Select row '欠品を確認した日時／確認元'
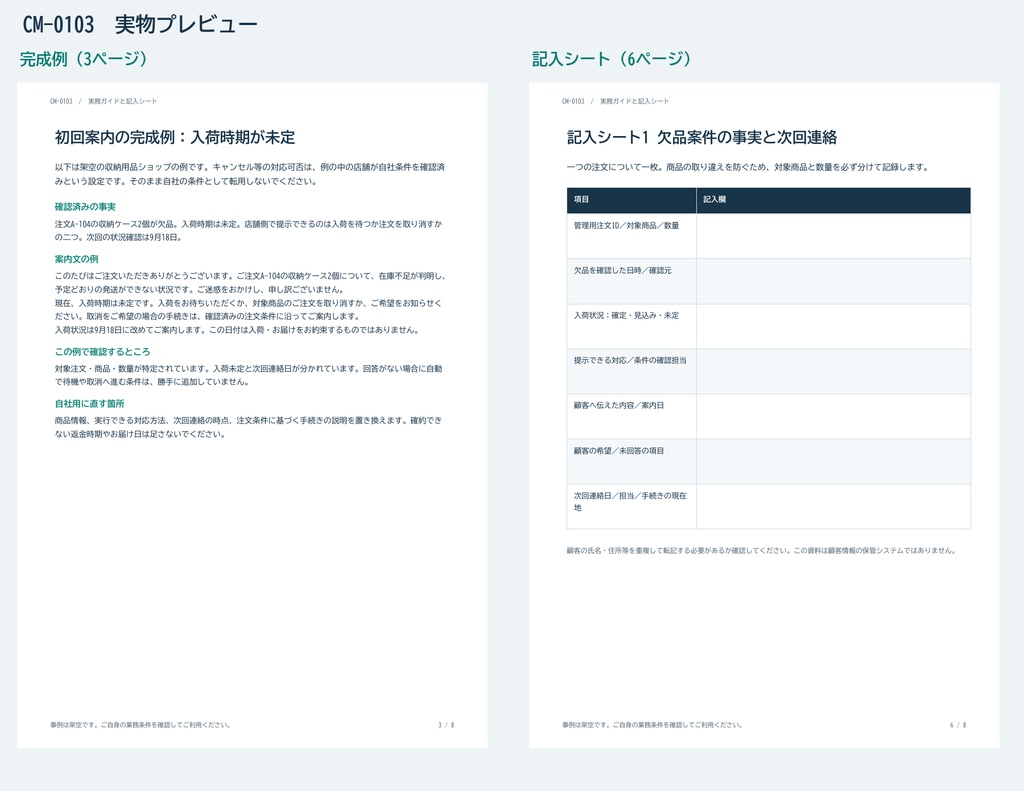Image resolution: width=1024 pixels, height=791 pixels. (769, 281)
